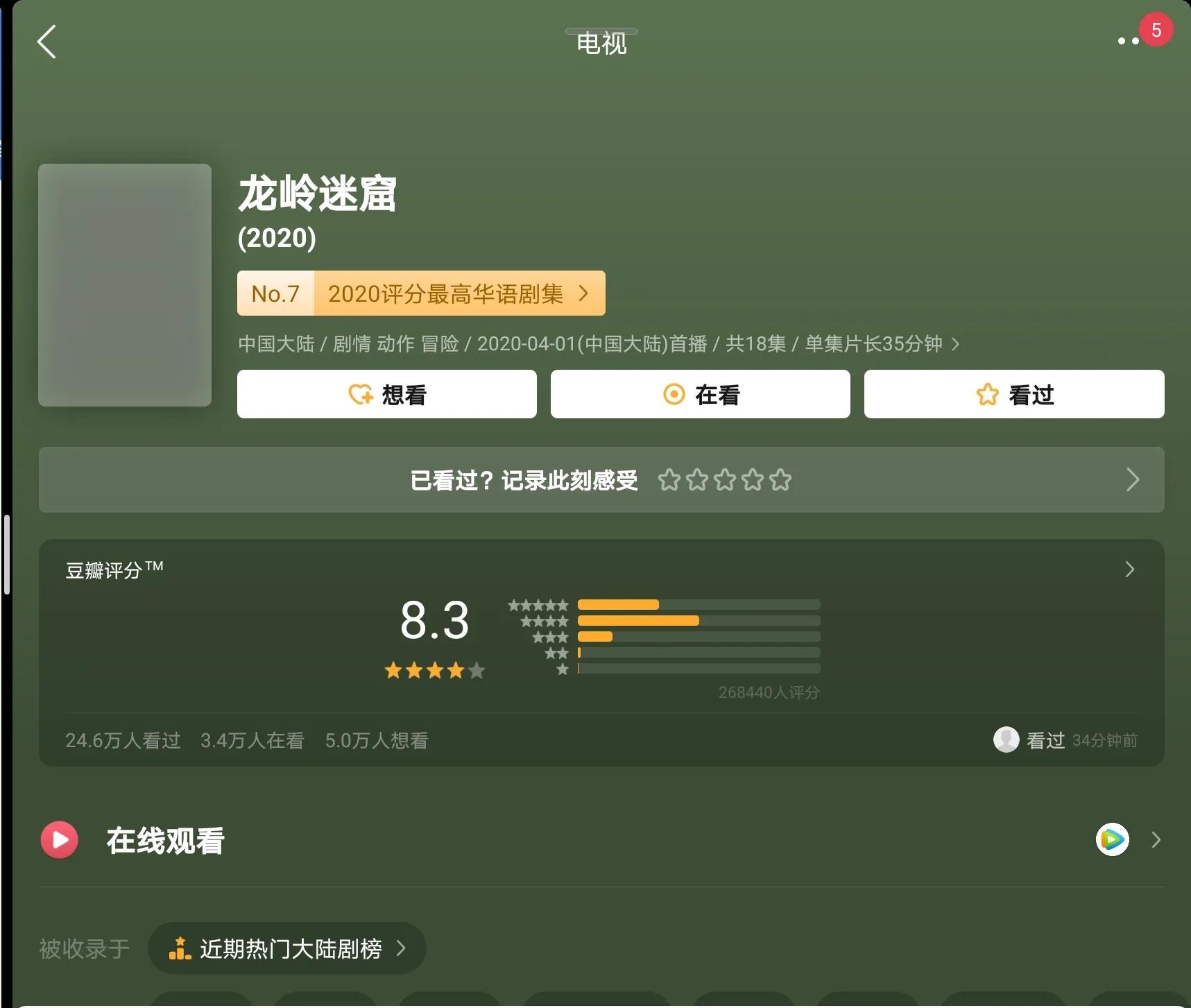
Task: Toggle watching status with the 在看 button
Action: (700, 394)
